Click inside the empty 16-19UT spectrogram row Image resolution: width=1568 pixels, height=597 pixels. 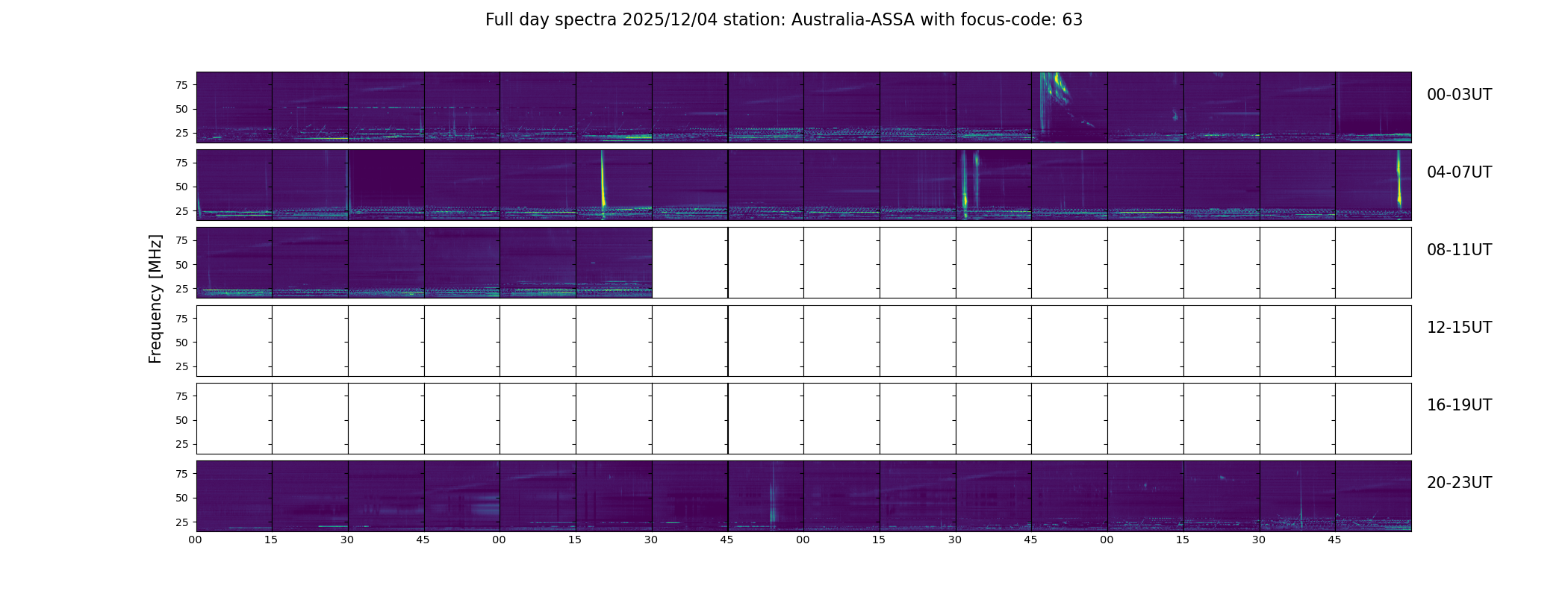803,419
